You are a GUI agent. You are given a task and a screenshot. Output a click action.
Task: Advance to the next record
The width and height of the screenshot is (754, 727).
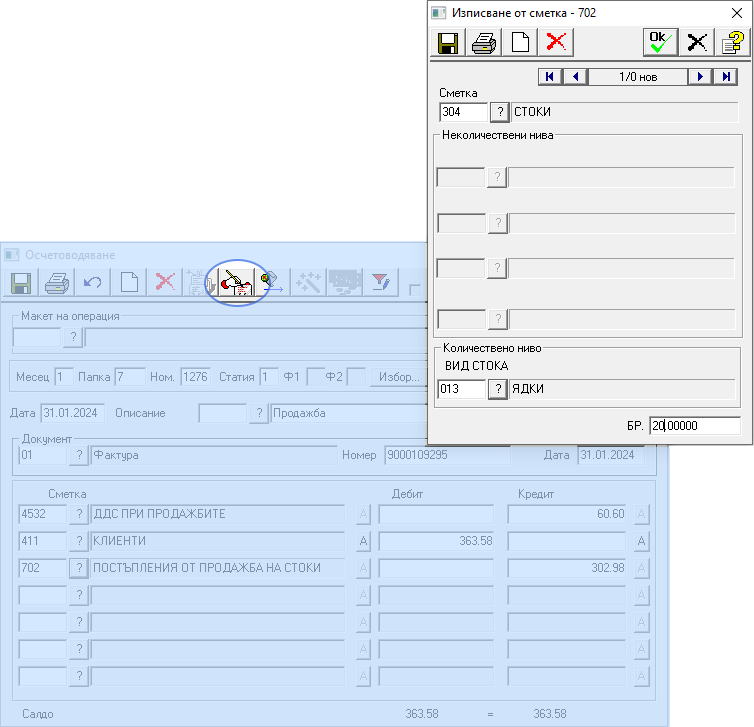tap(701, 77)
